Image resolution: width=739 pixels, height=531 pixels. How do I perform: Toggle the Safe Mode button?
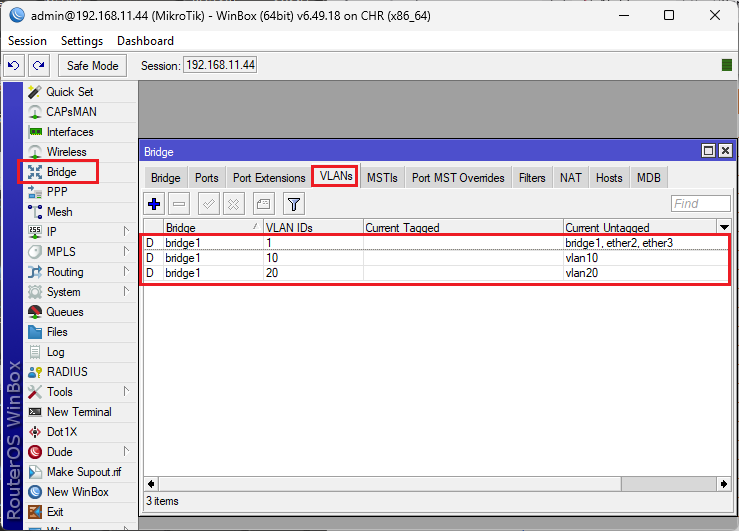coord(92,65)
